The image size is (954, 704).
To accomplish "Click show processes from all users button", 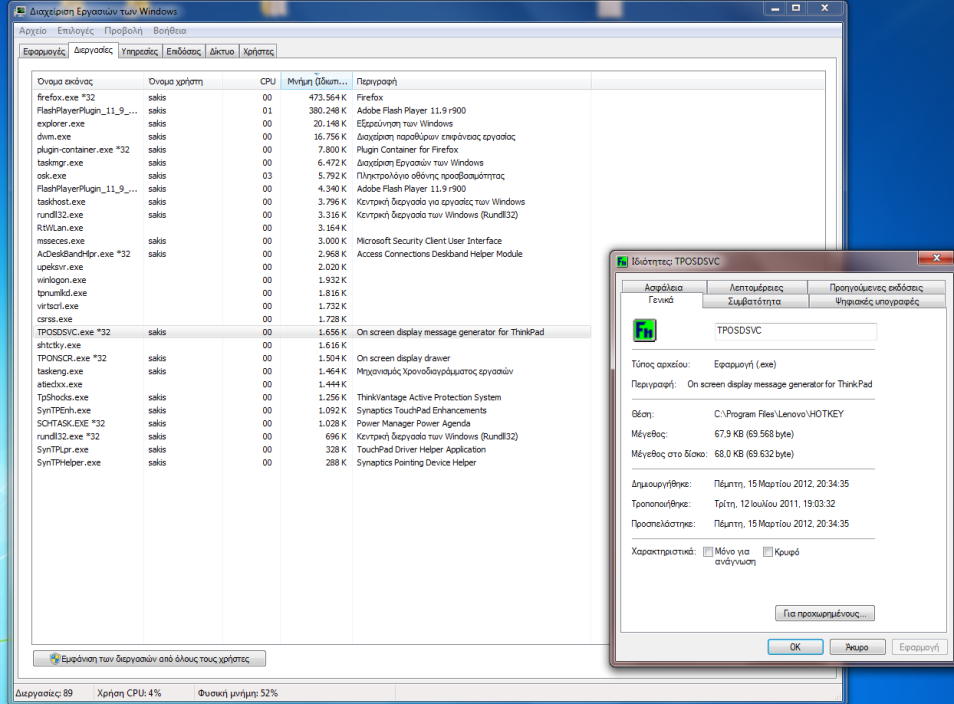I will [150, 658].
